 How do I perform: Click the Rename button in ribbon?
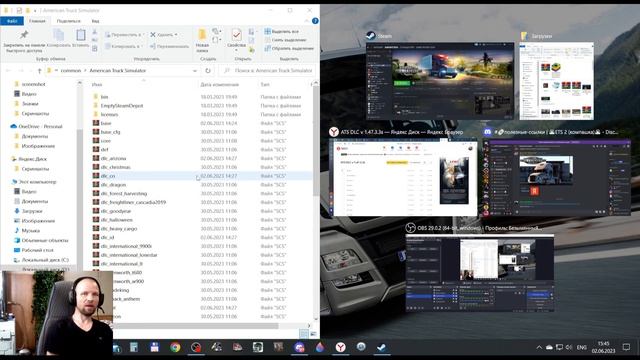coord(169,46)
